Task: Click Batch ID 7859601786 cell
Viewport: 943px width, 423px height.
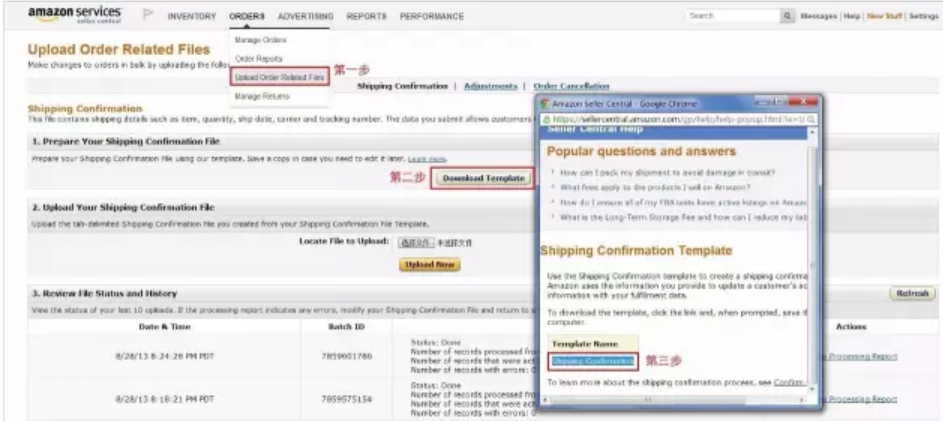Action: (x=346, y=356)
